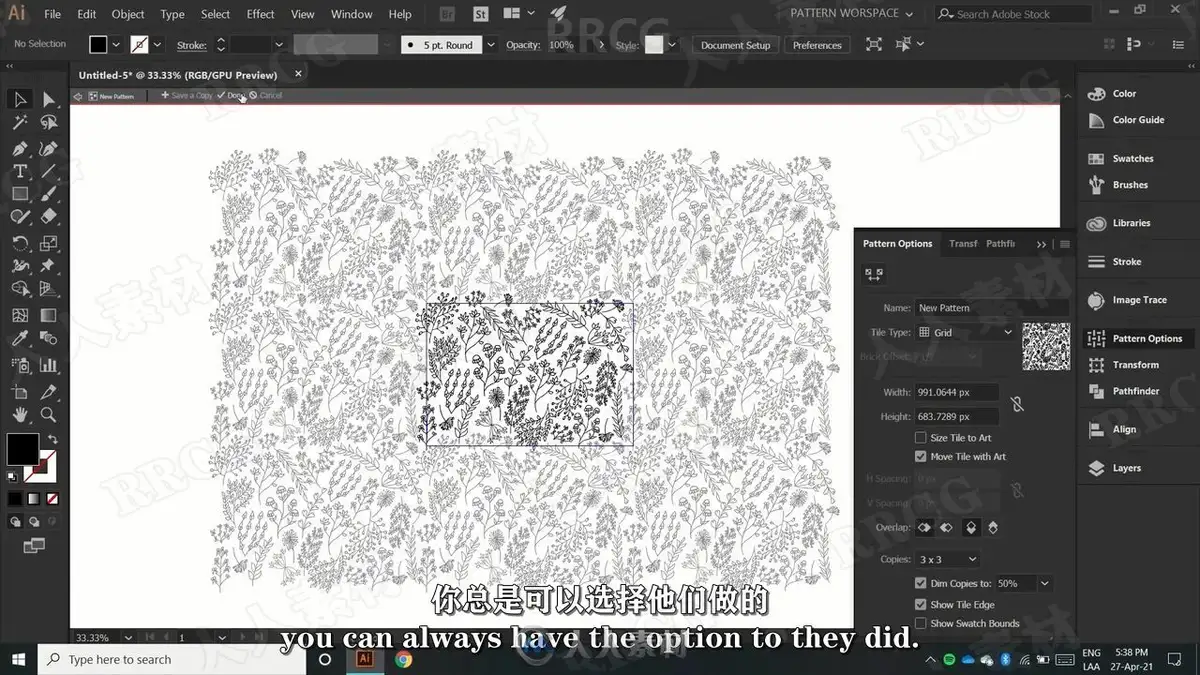This screenshot has height=675, width=1200.
Task: Open the Image Trace panel
Action: coord(1139,300)
